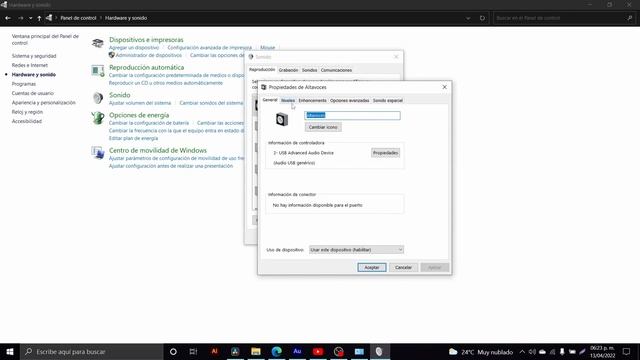The image size is (640, 360).
Task: Open Sonidos tab in the Sonido window
Action: (309, 70)
